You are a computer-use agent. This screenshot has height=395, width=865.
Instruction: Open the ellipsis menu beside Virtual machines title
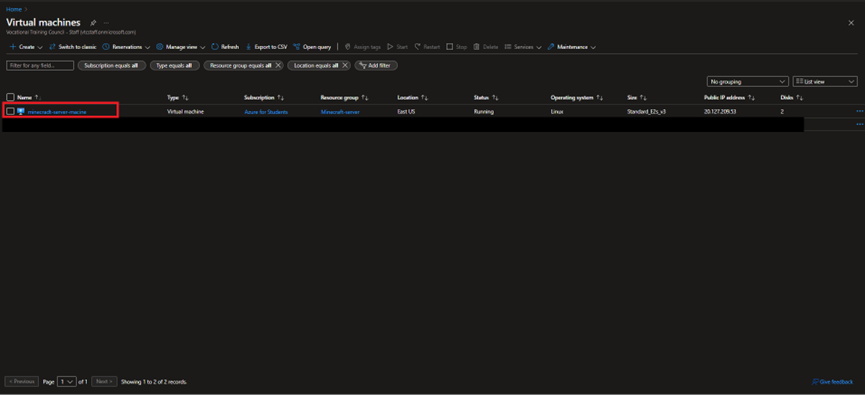(x=106, y=23)
